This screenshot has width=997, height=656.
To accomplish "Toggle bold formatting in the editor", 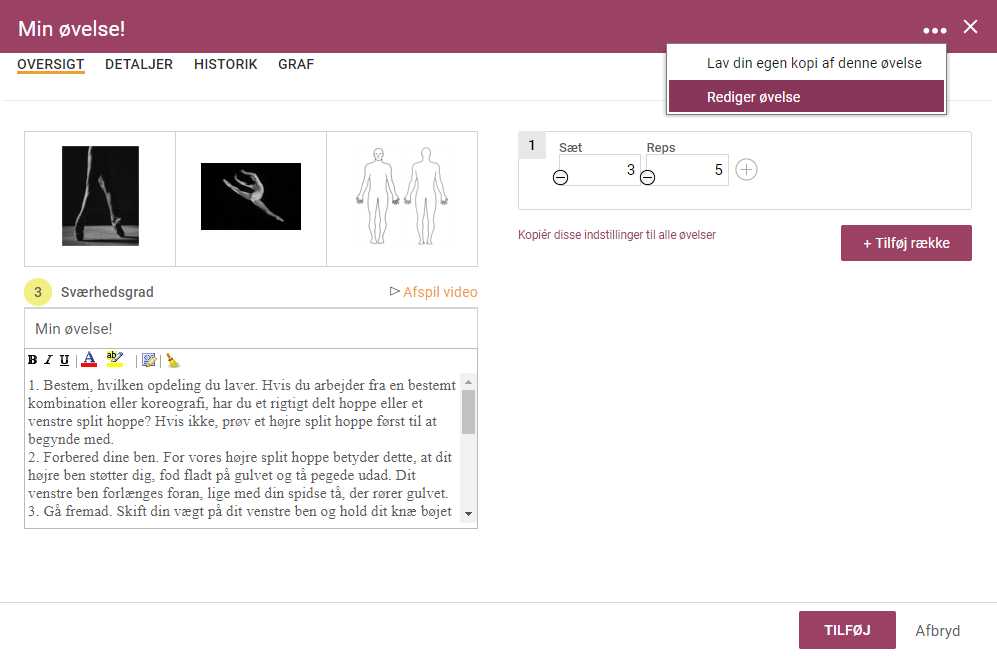I will (33, 360).
